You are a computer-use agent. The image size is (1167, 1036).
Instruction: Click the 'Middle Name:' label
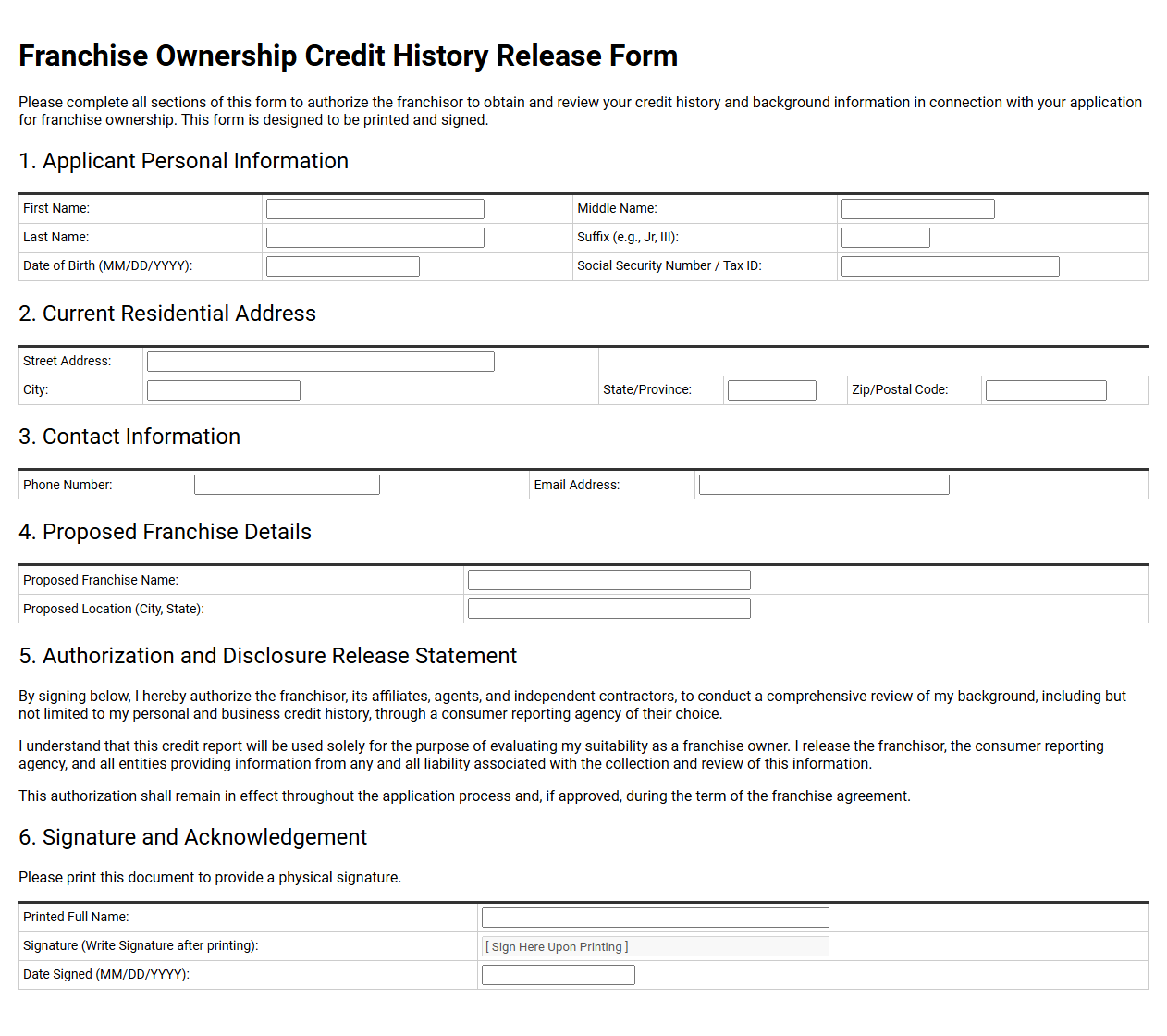tap(617, 209)
